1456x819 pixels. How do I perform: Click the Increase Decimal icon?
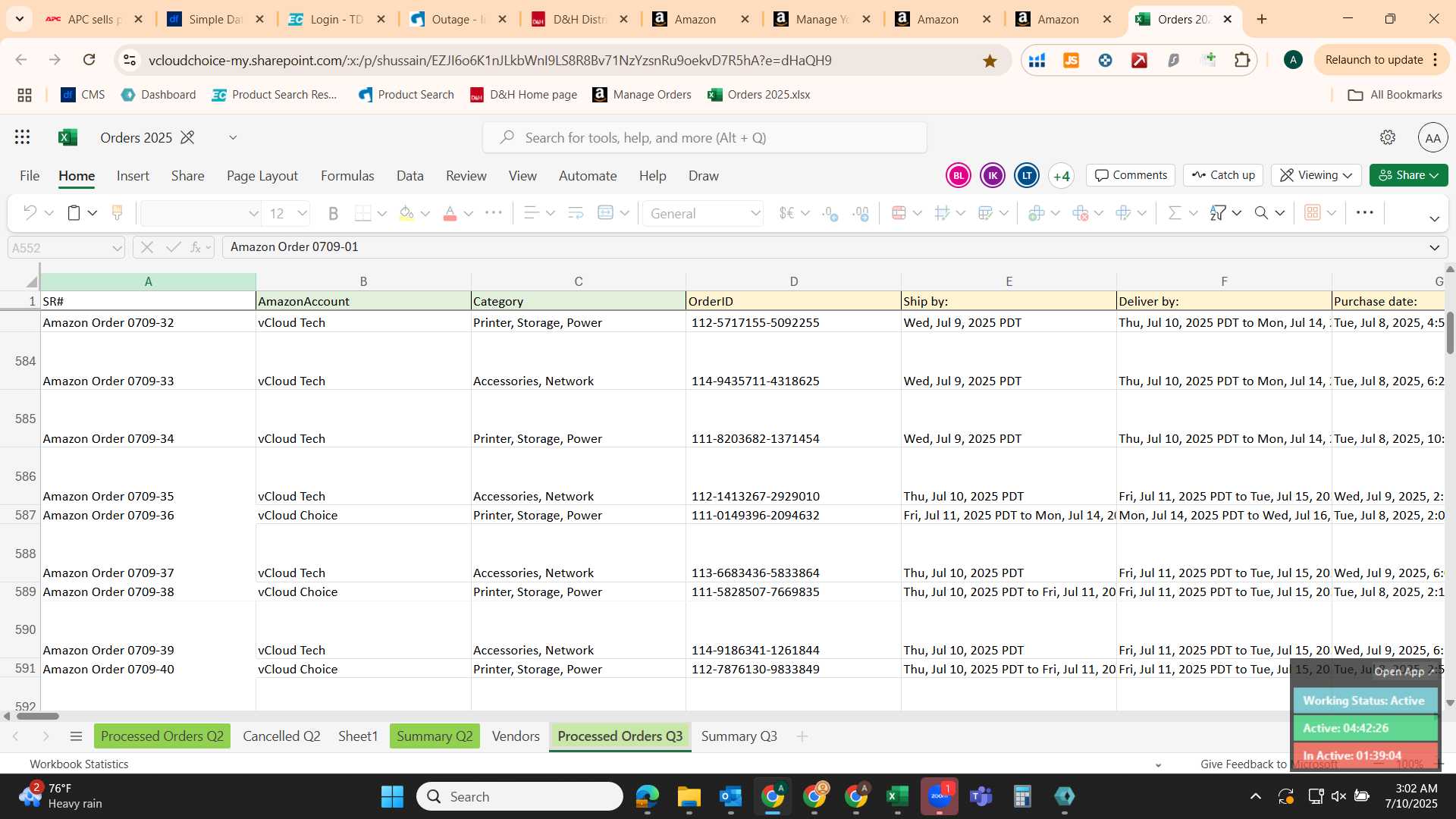830,214
